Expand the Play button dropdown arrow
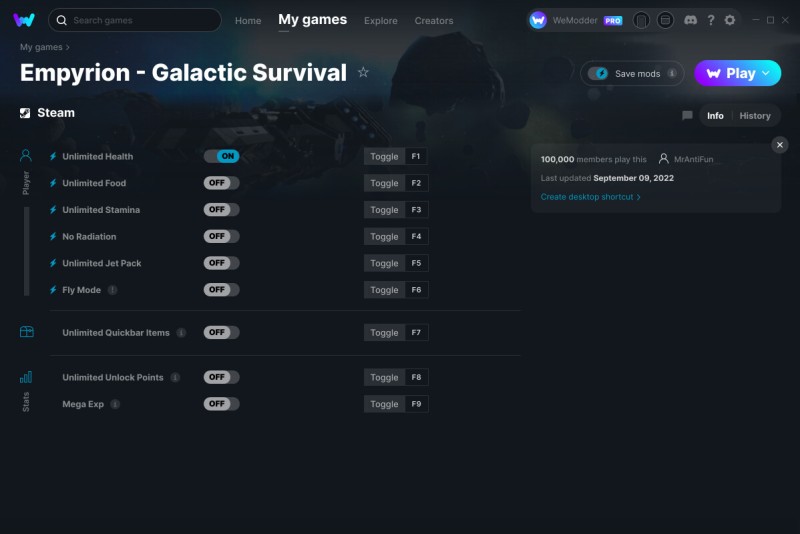Image resolution: width=800 pixels, height=534 pixels. click(766, 73)
